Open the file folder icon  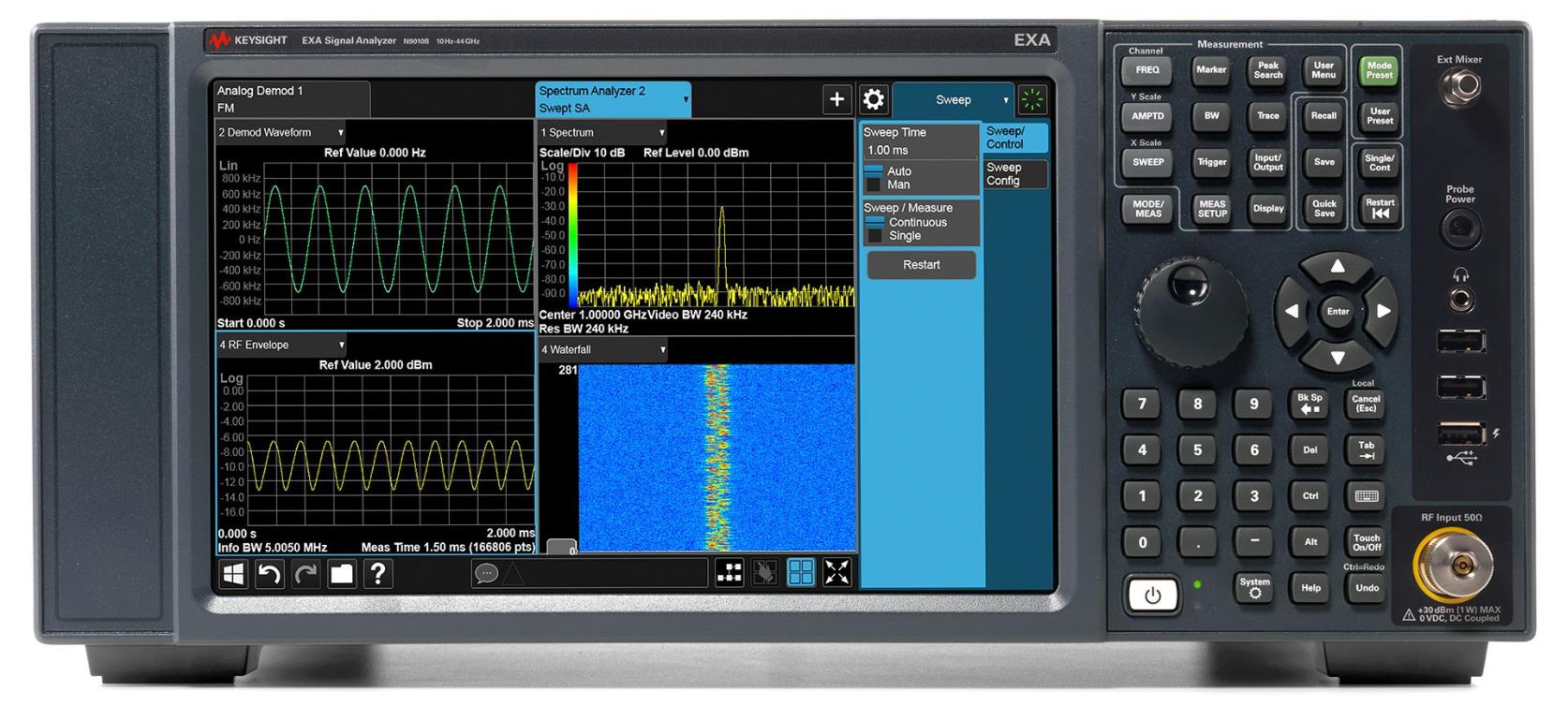(x=342, y=574)
